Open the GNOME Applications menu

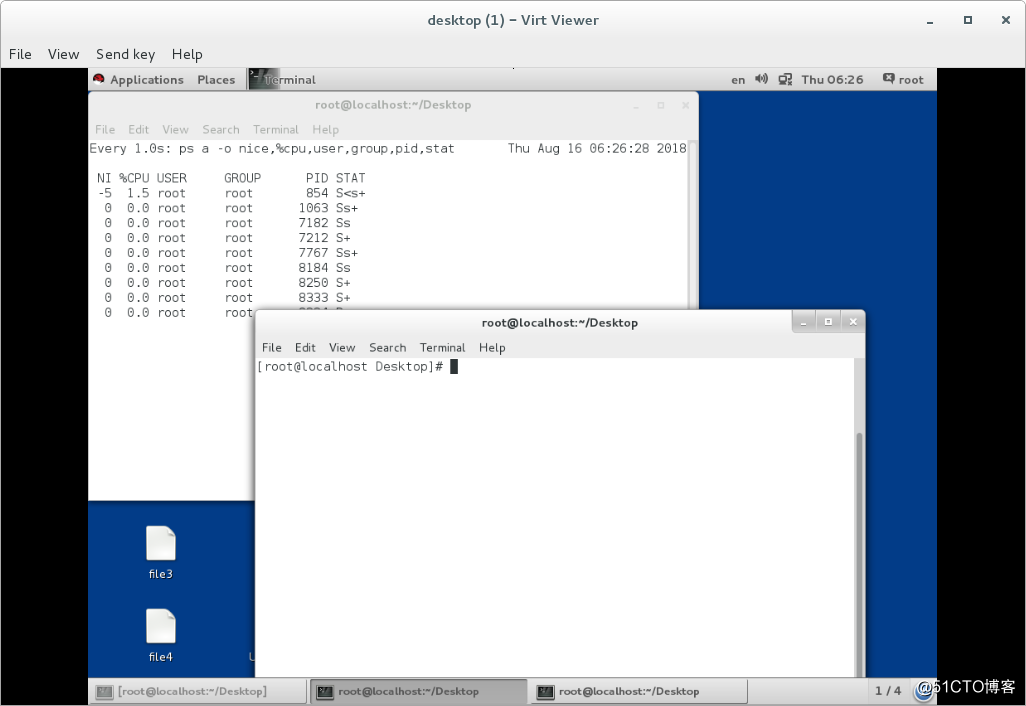pos(147,80)
